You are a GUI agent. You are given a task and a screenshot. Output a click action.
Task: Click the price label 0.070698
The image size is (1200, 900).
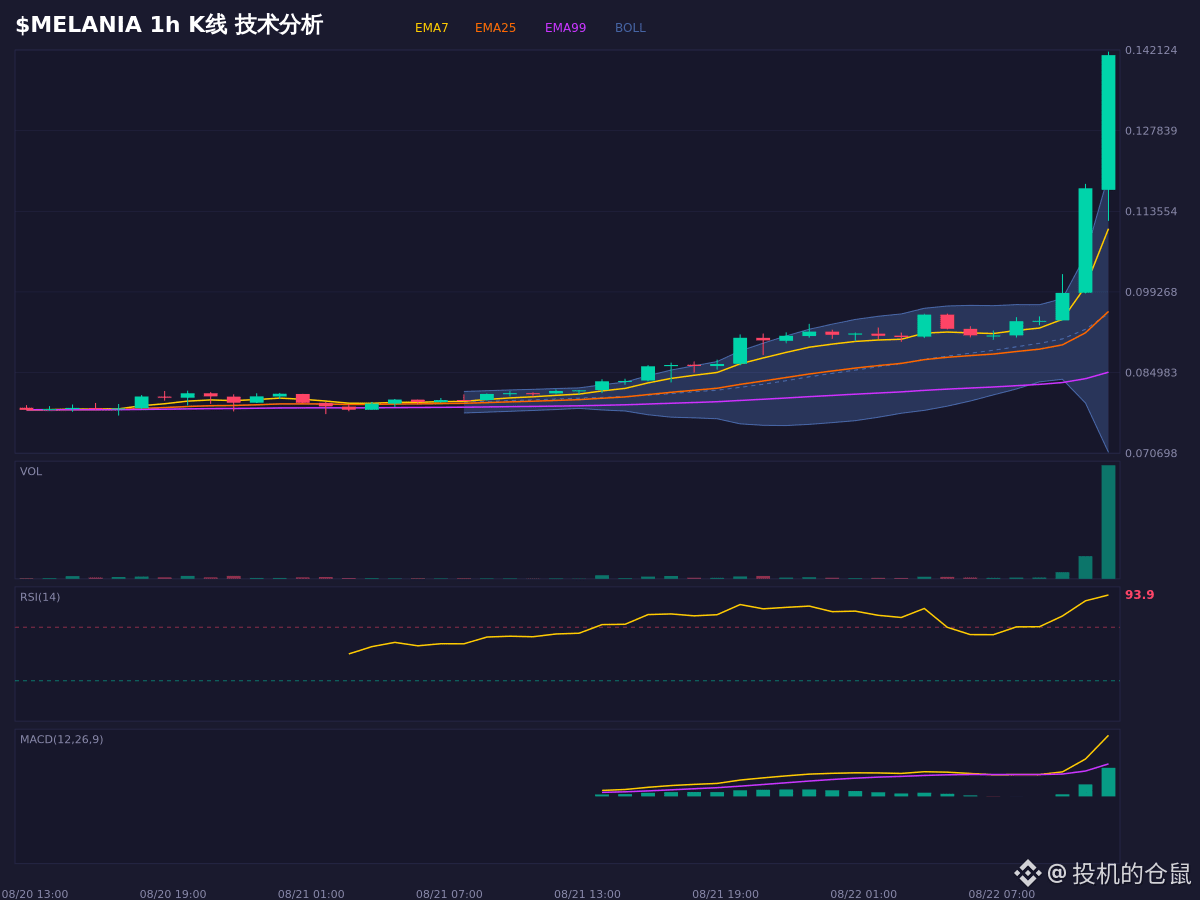(x=1151, y=454)
